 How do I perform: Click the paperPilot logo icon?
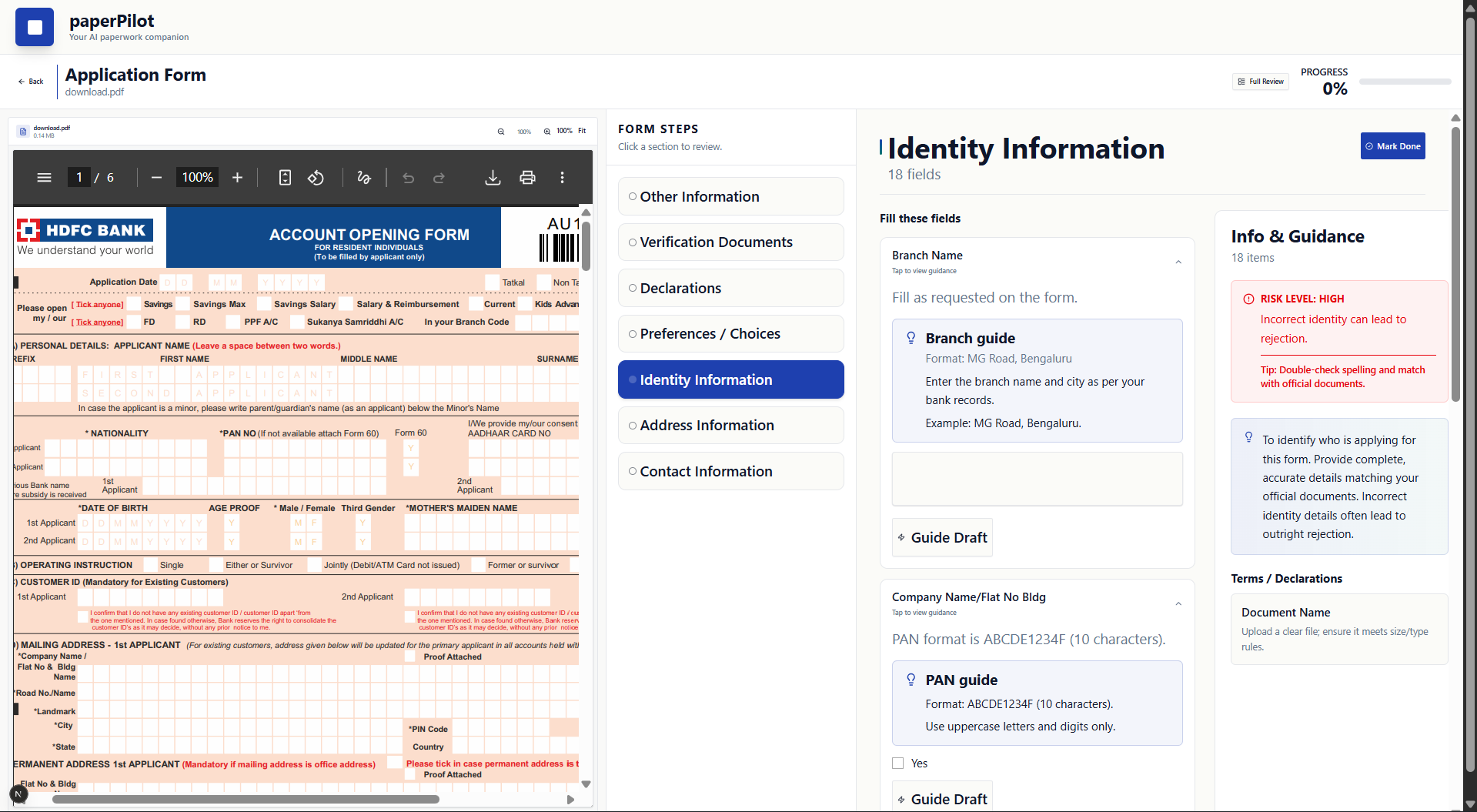click(x=35, y=27)
